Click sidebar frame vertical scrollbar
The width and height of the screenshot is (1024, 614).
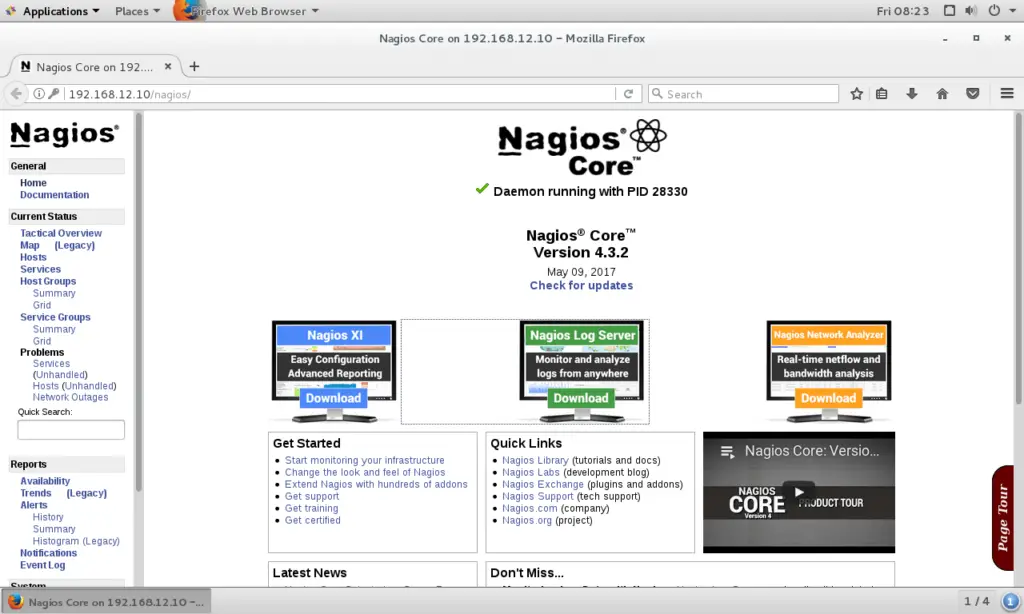pos(138,300)
